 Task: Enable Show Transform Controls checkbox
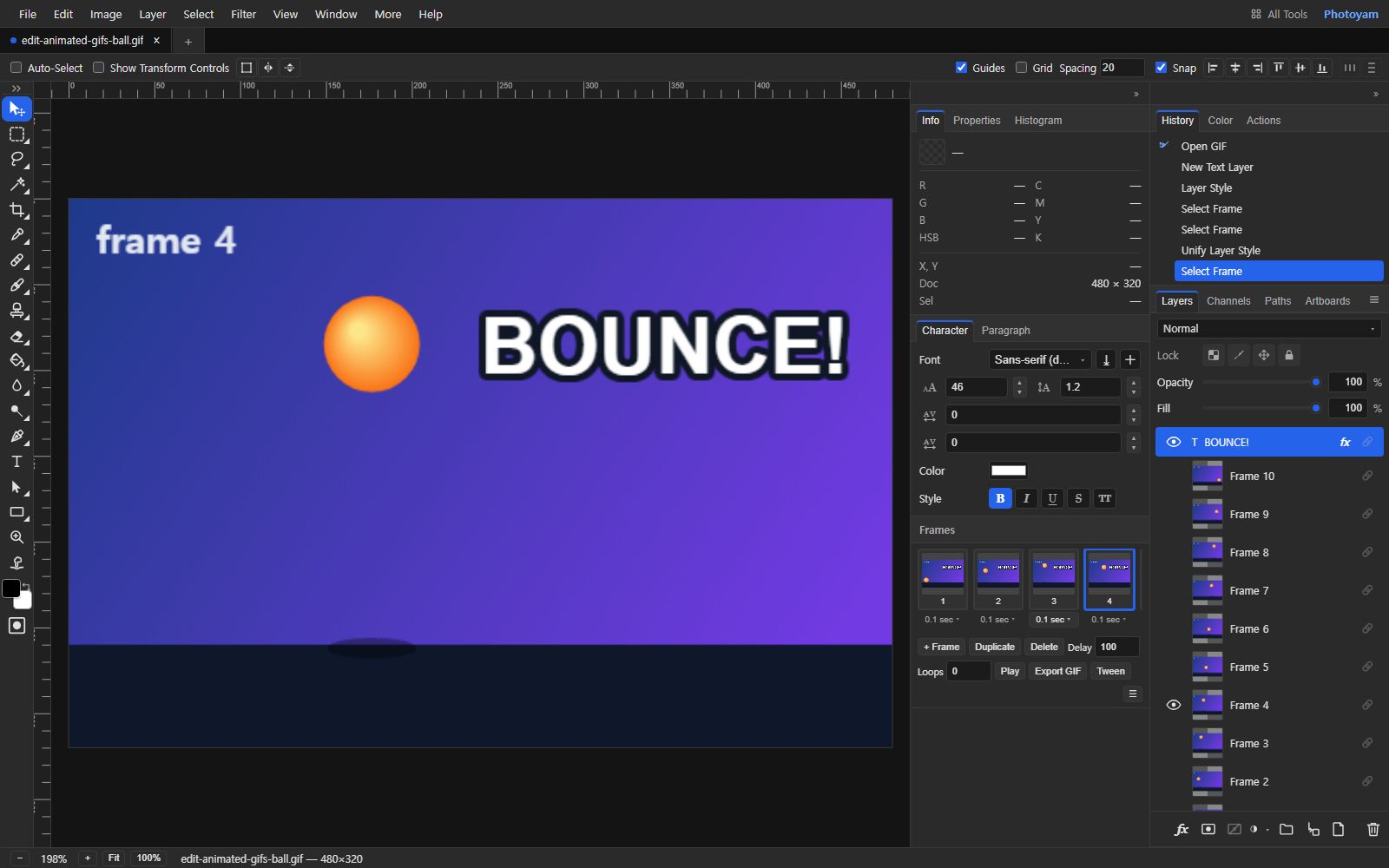click(x=98, y=68)
